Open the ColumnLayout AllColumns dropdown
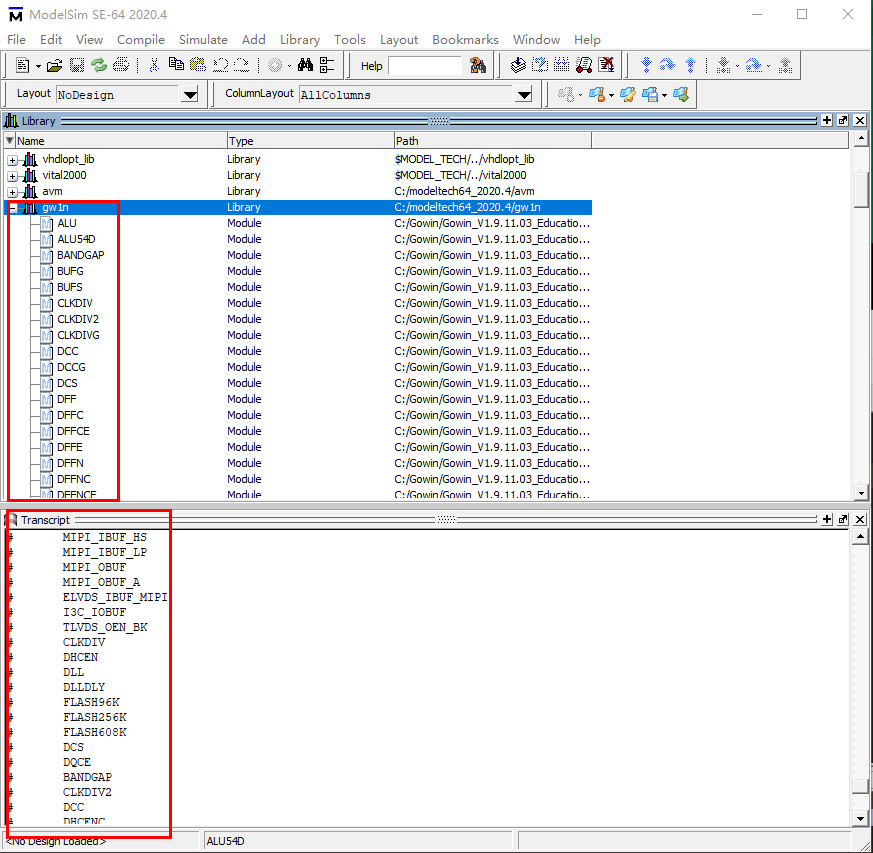Screen dimensions: 873x853 524,95
